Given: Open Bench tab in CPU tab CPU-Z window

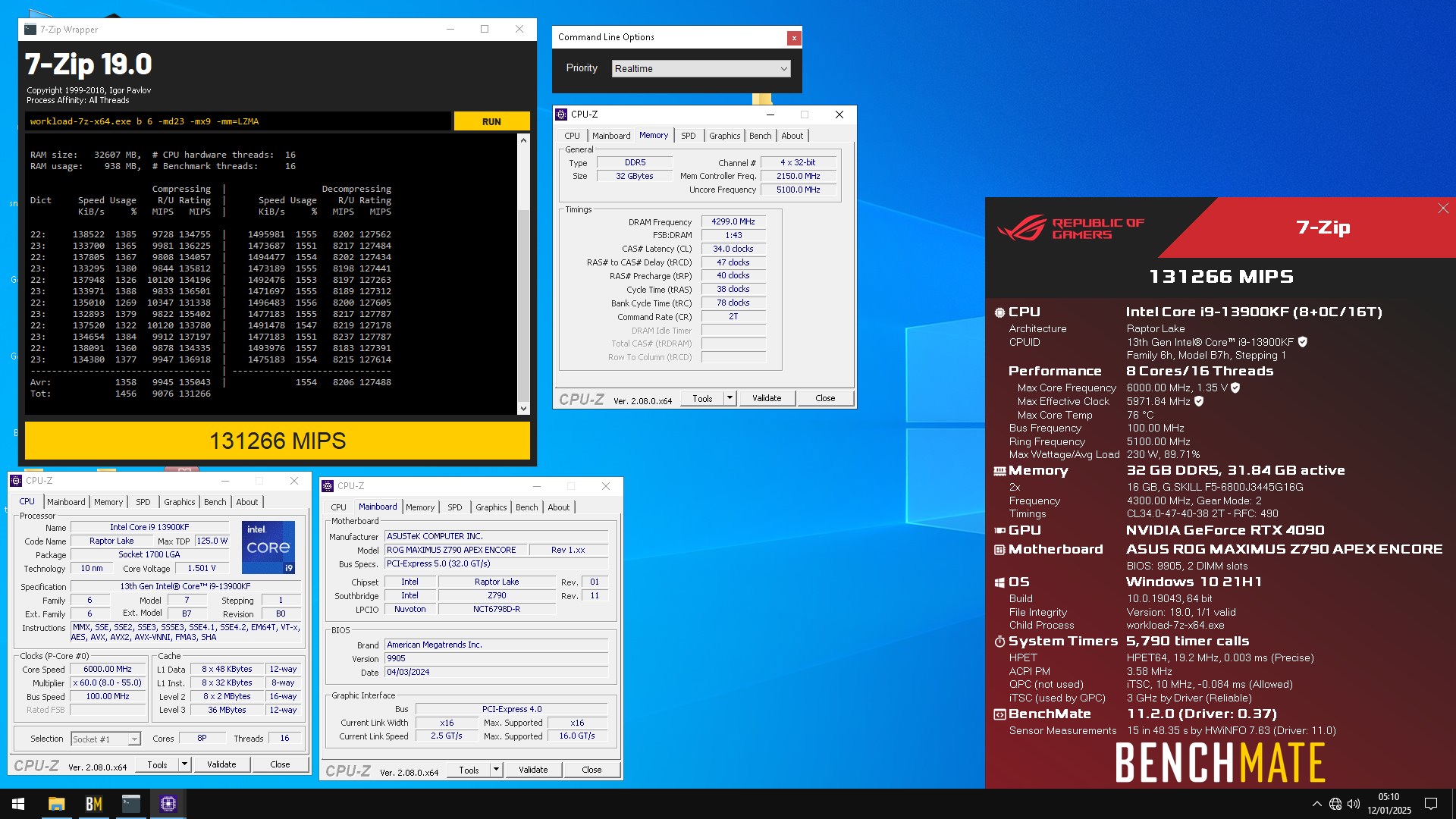Looking at the screenshot, I should (215, 502).
